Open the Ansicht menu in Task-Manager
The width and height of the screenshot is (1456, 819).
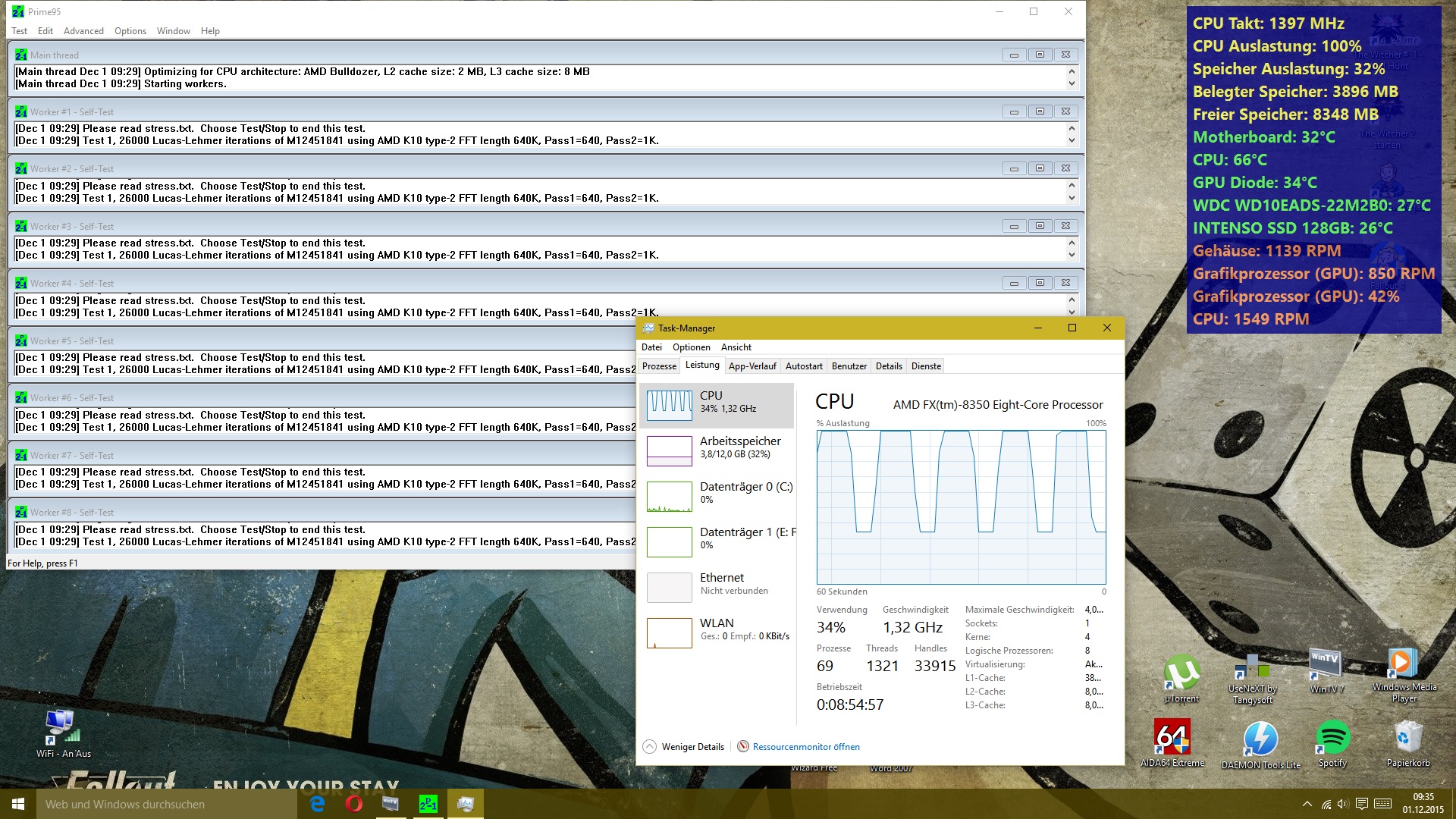coord(736,347)
